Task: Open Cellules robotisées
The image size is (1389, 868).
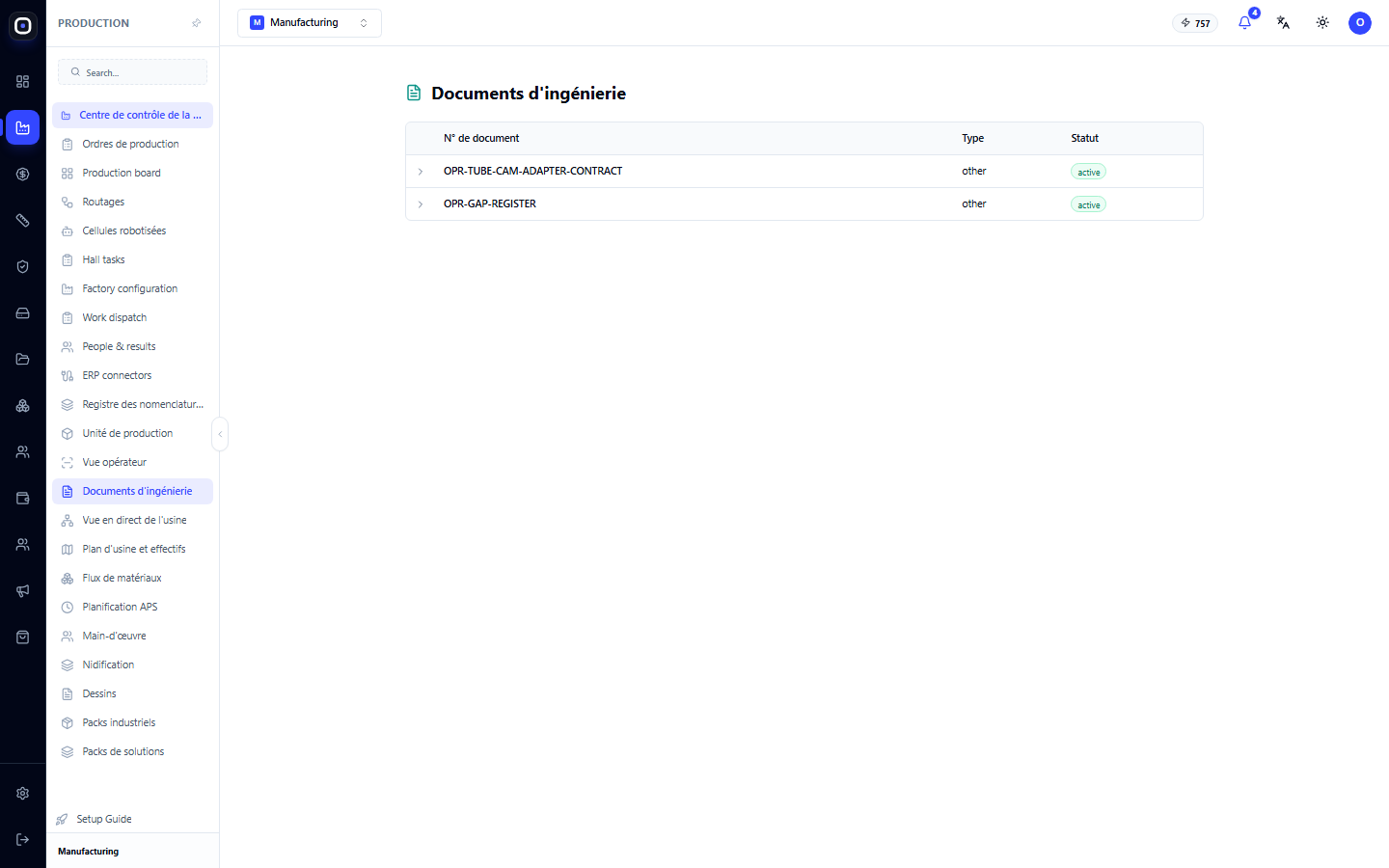Action: point(132,231)
